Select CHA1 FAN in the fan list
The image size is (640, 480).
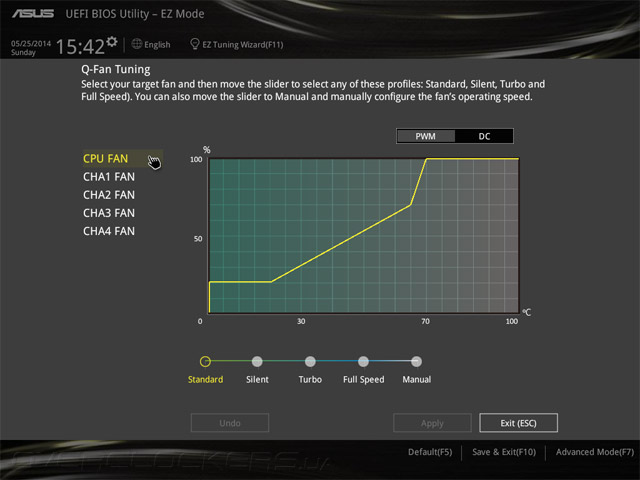click(x=109, y=177)
